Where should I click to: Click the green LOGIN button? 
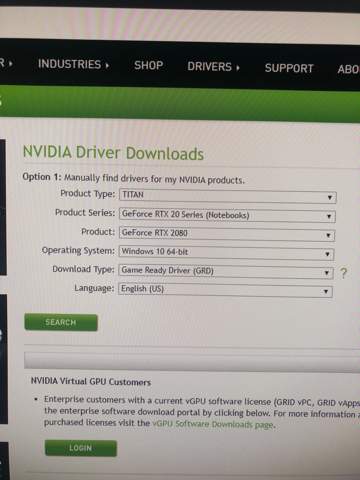point(81,448)
